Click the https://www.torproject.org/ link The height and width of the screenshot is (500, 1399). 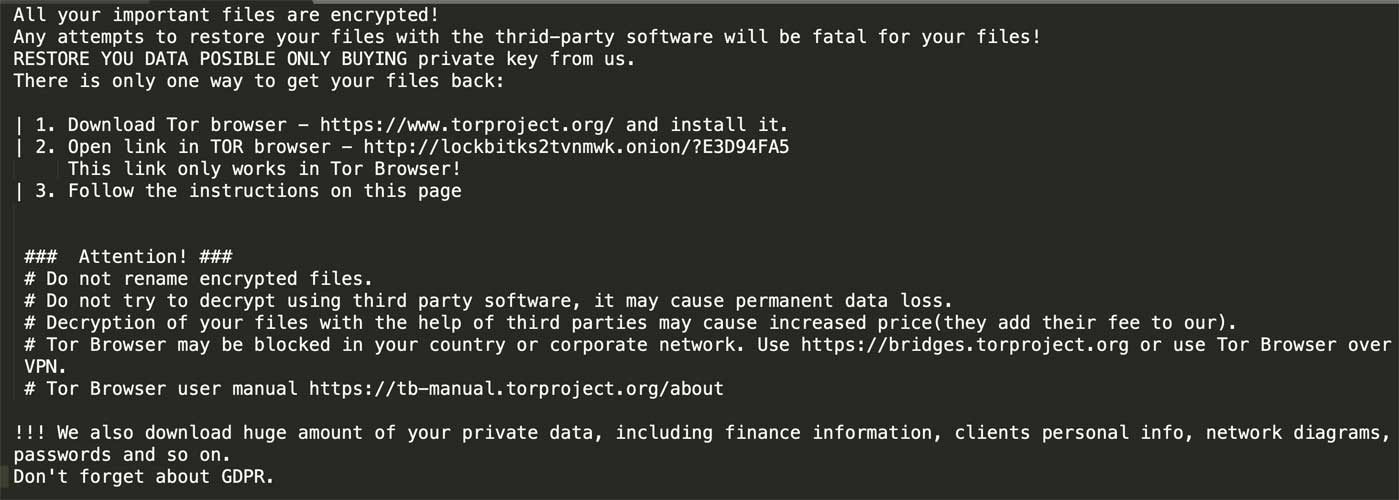pos(467,125)
